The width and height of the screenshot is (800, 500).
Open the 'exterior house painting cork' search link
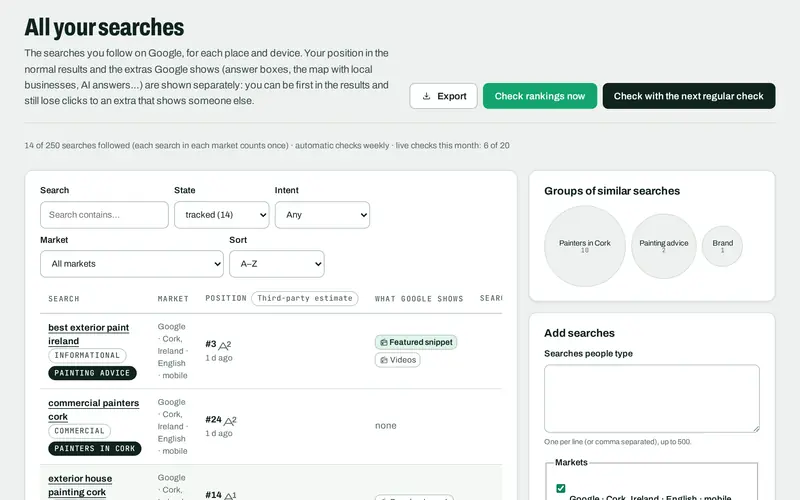pos(80,485)
